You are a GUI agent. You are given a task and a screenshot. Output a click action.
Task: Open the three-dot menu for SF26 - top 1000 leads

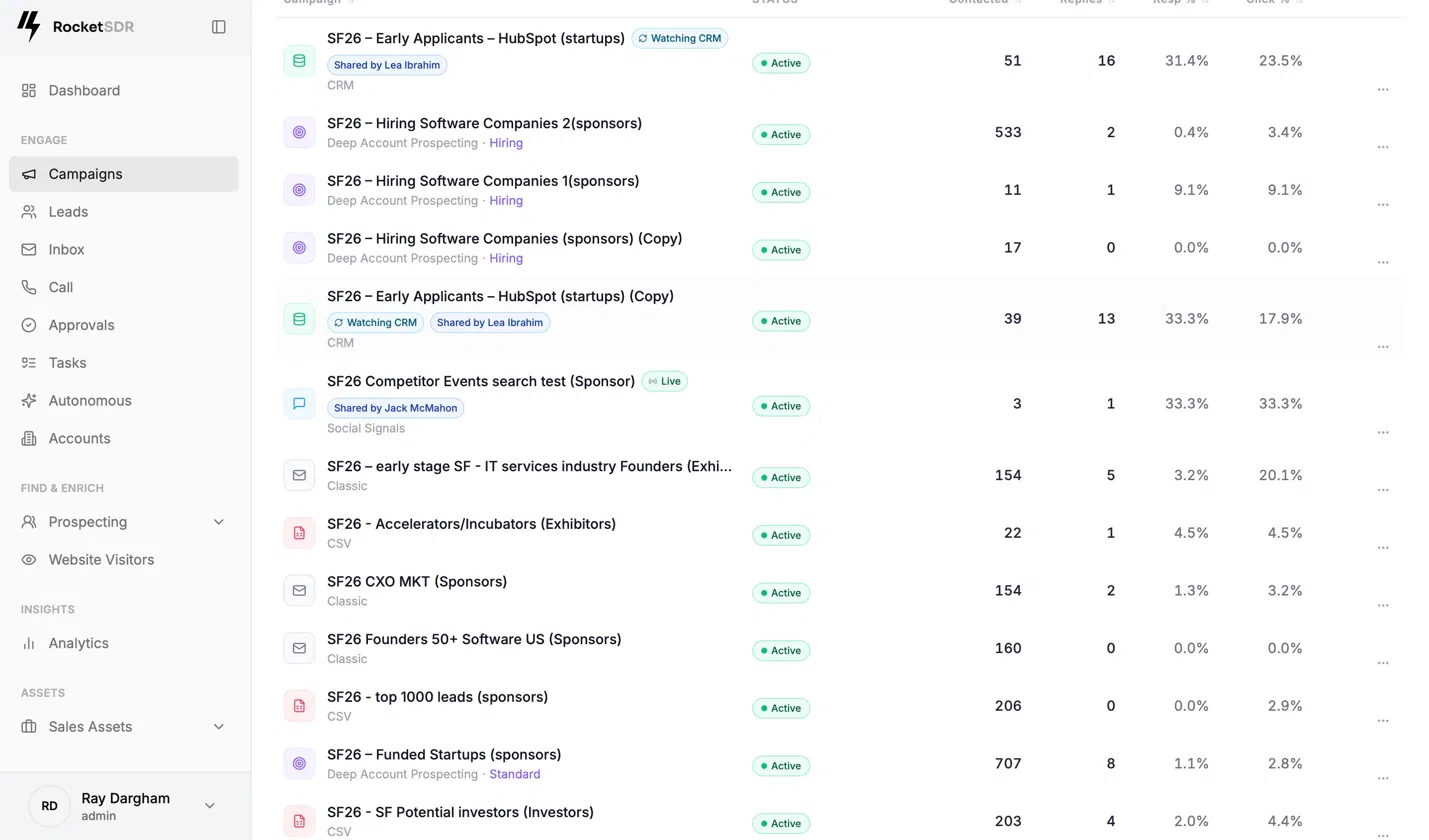point(1383,721)
